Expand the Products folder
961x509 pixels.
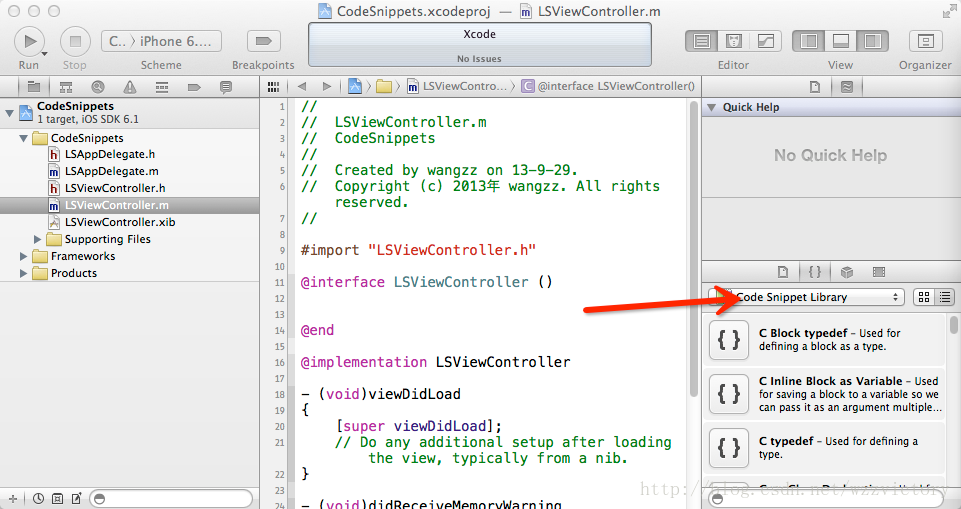coord(23,273)
